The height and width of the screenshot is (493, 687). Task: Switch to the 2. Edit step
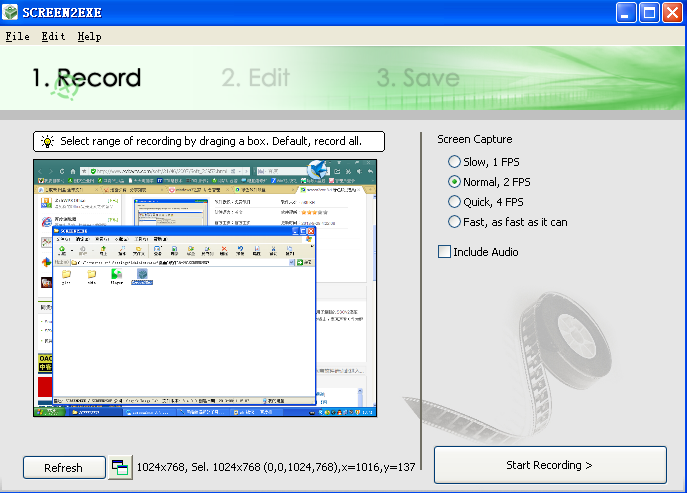[x=256, y=78]
